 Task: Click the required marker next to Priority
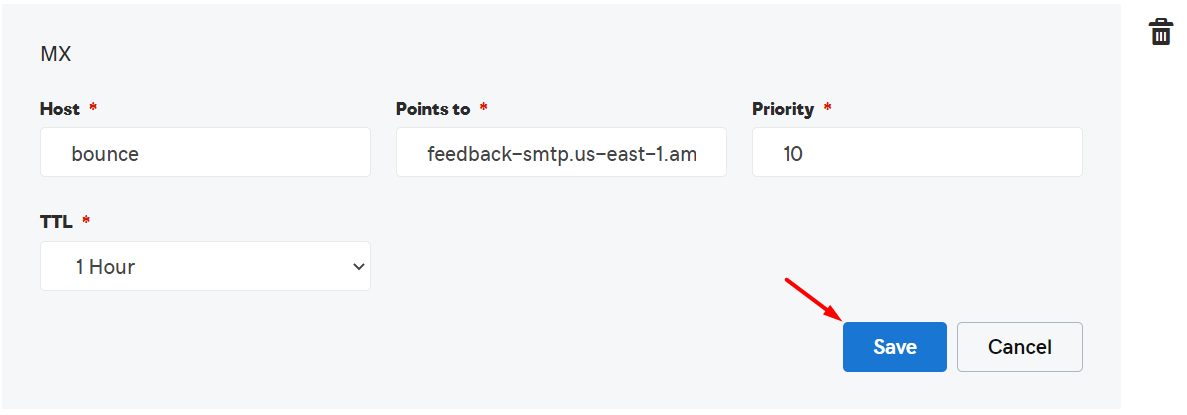[827, 107]
